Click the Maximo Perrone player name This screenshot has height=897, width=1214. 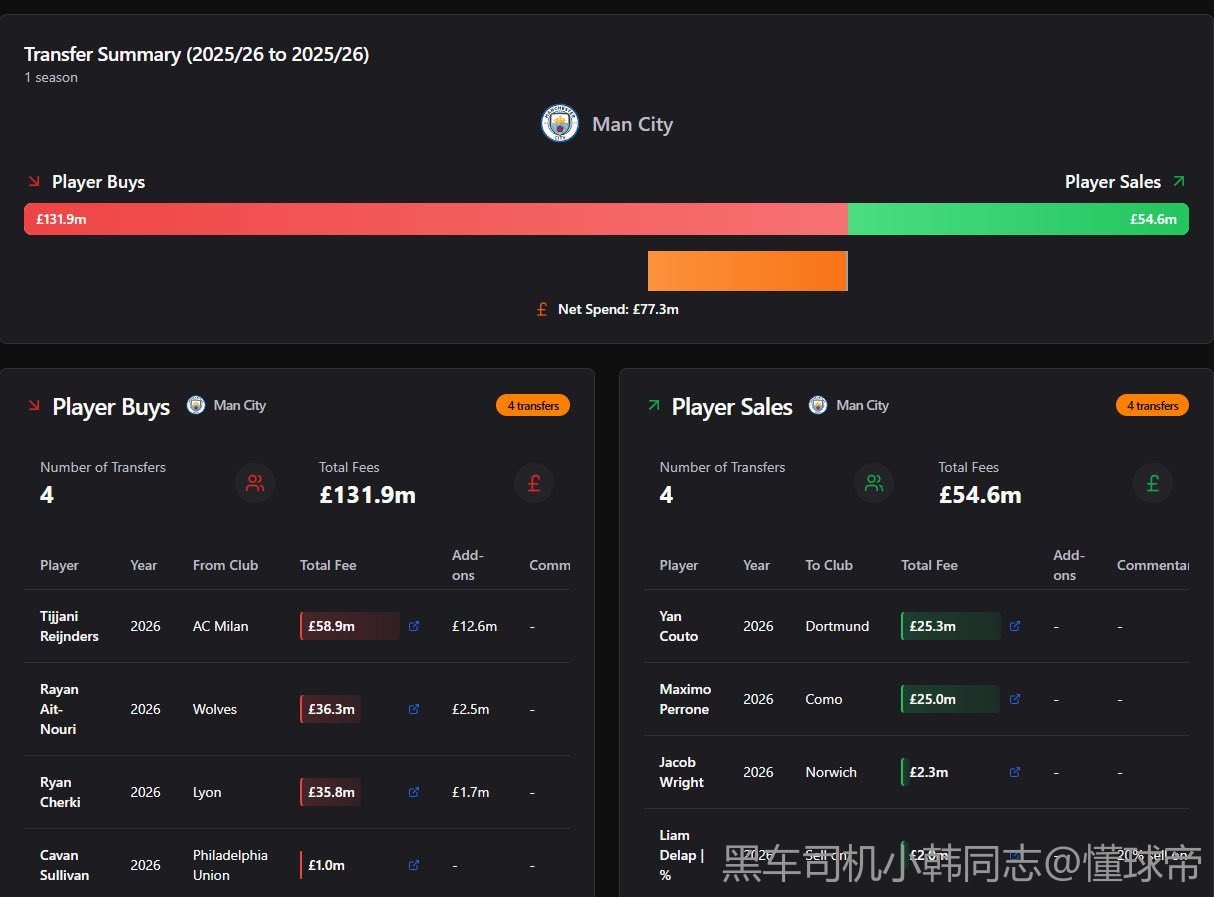[x=685, y=699]
